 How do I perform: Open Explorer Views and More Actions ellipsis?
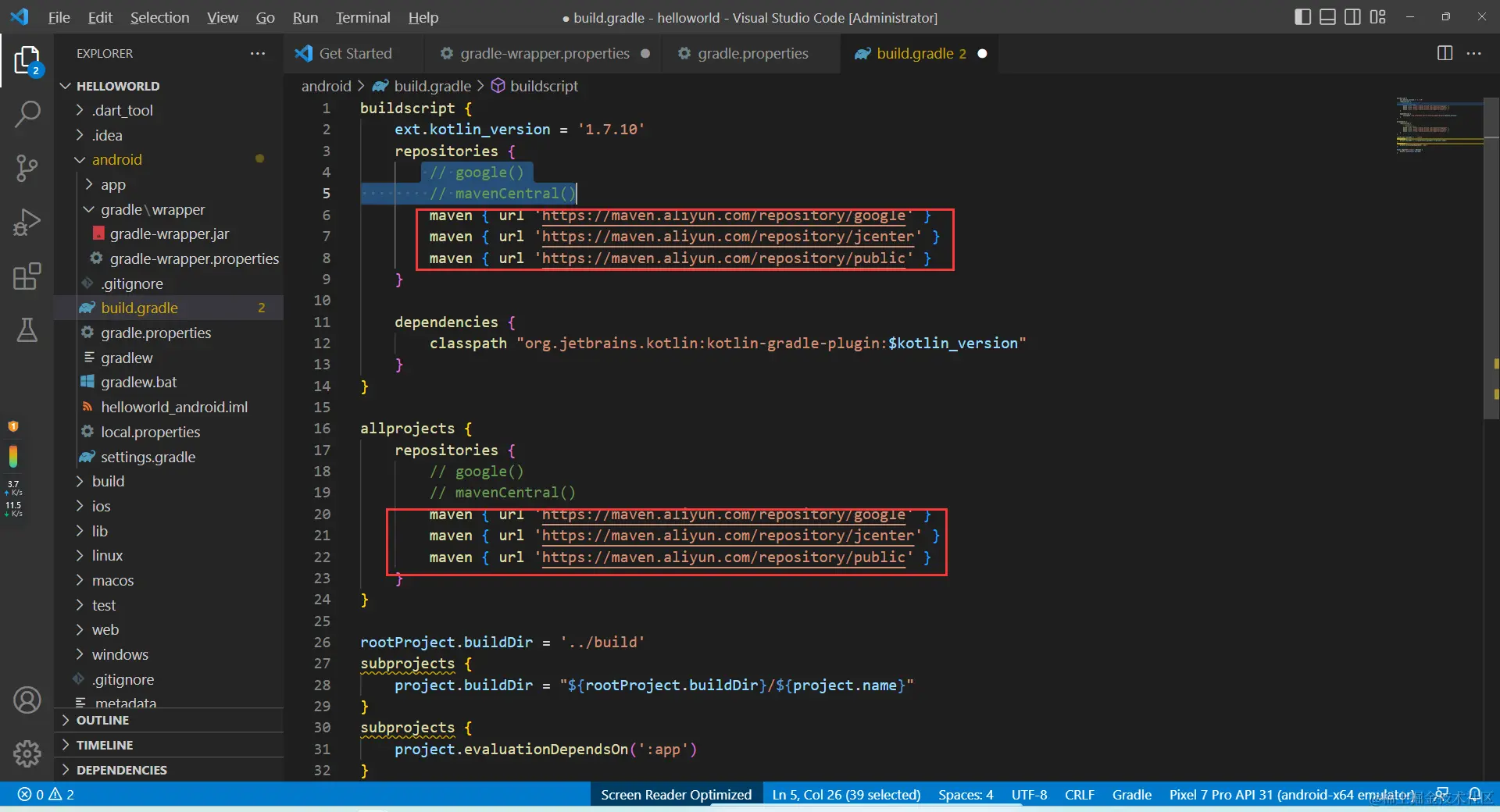(x=258, y=53)
